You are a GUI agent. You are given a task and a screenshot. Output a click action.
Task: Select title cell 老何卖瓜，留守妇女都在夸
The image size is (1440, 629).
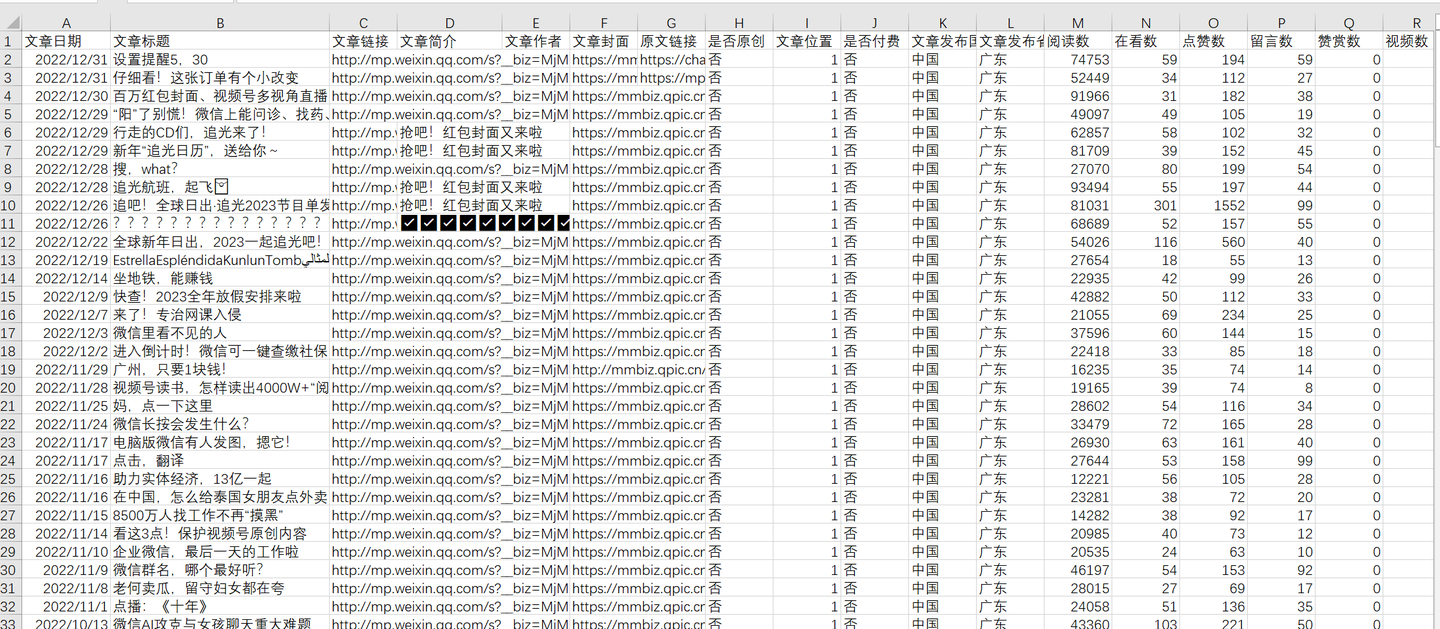[x=220, y=588]
